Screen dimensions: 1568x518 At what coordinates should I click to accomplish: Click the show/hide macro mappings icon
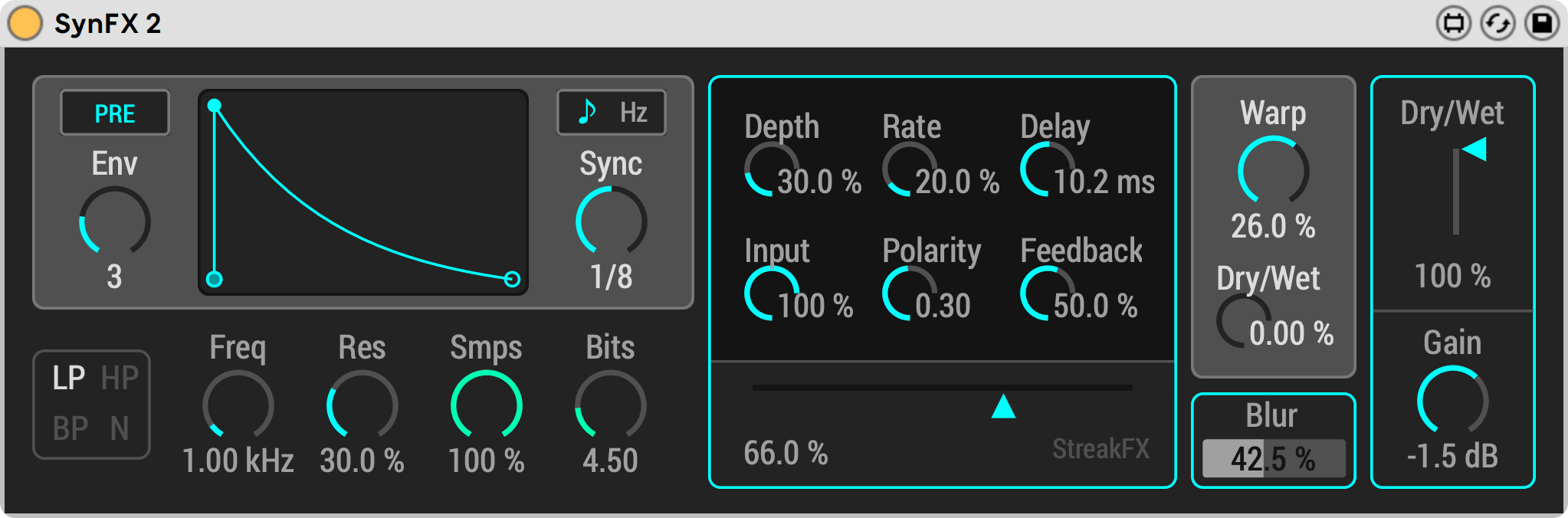[x=1452, y=23]
